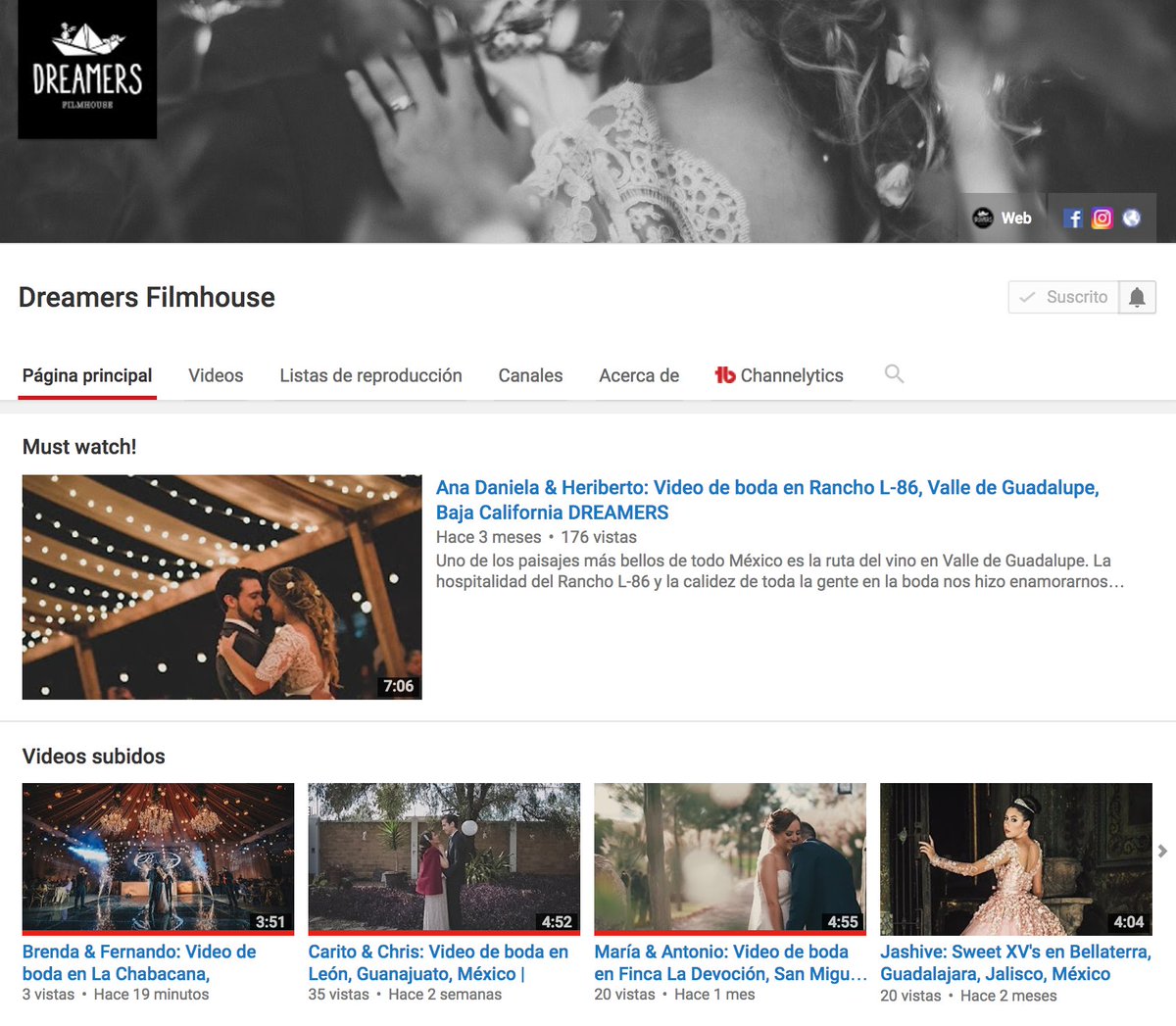
Task: Click the Carito & Chris video title
Action: pyautogui.click(x=438, y=962)
